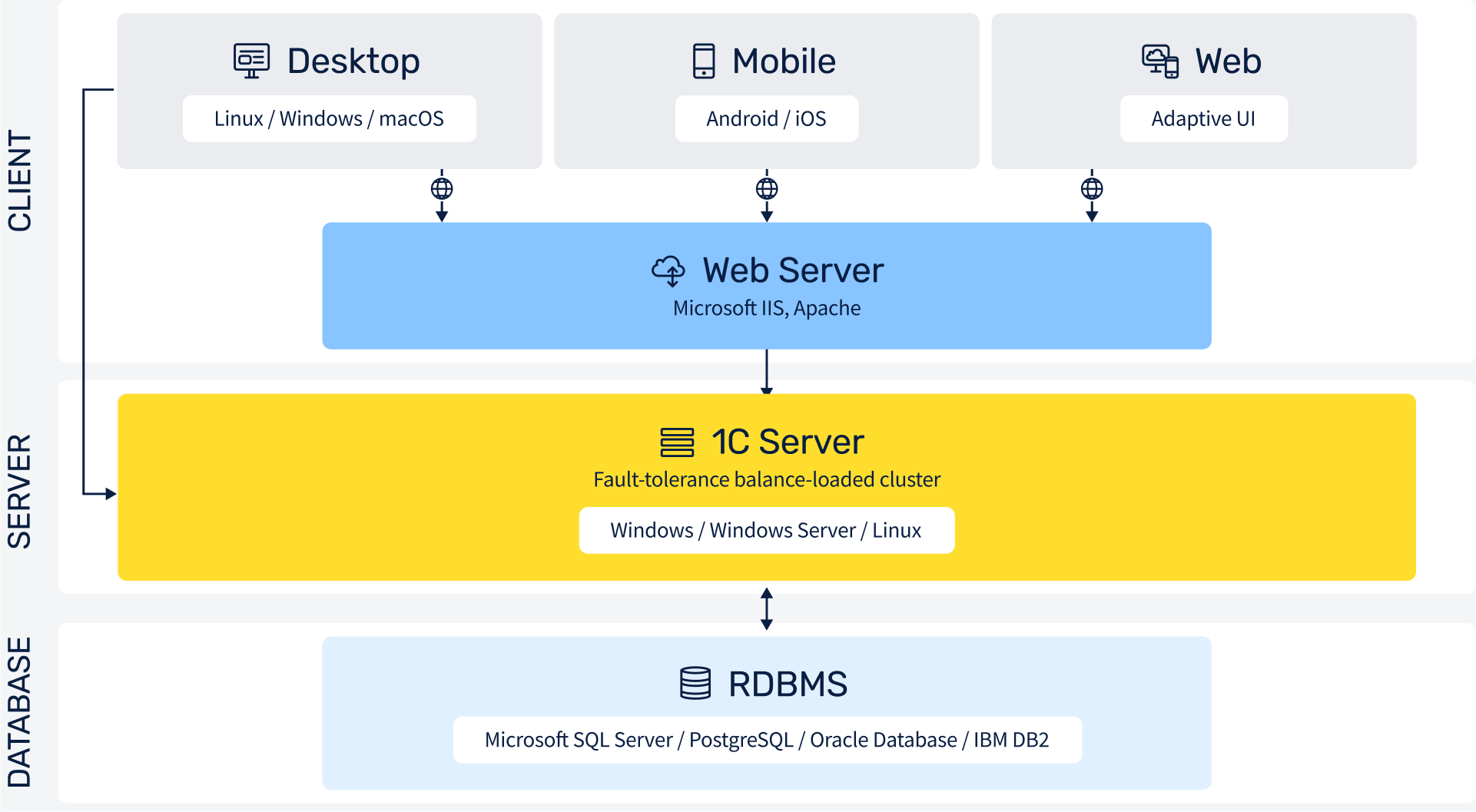Viewport: 1476px width, 812px height.
Task: Select the Web client heading
Action: 1228,61
